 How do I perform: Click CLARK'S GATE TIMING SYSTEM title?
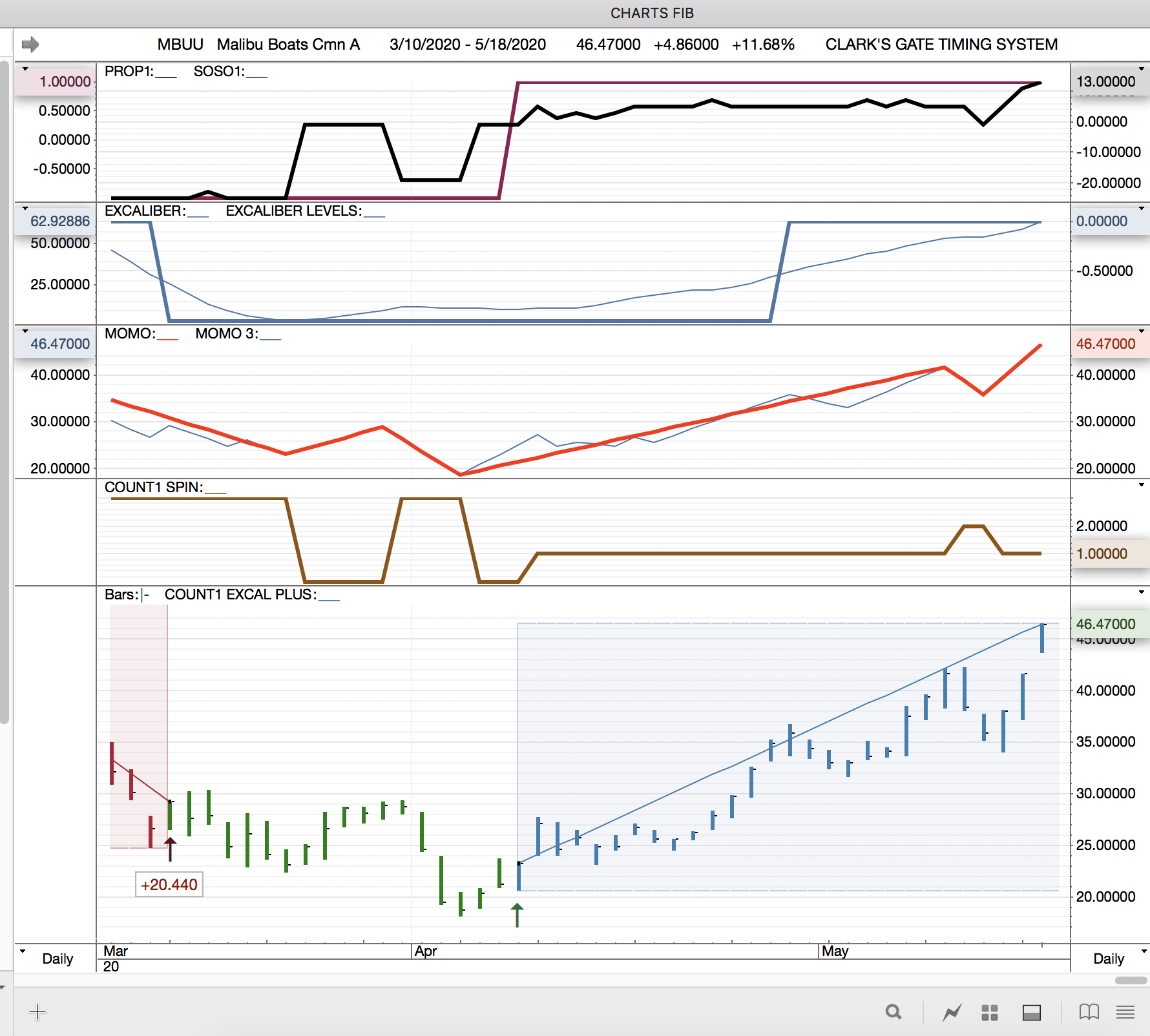[941, 45]
